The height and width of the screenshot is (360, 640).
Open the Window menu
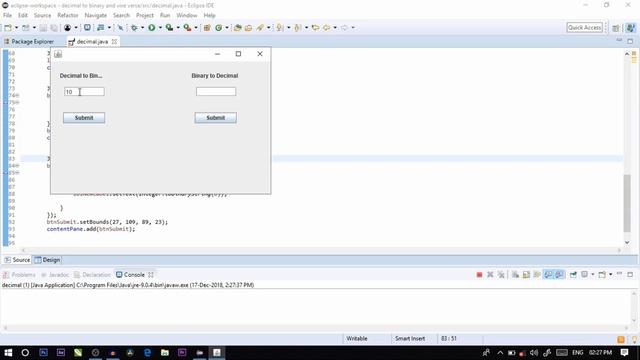[187, 15]
